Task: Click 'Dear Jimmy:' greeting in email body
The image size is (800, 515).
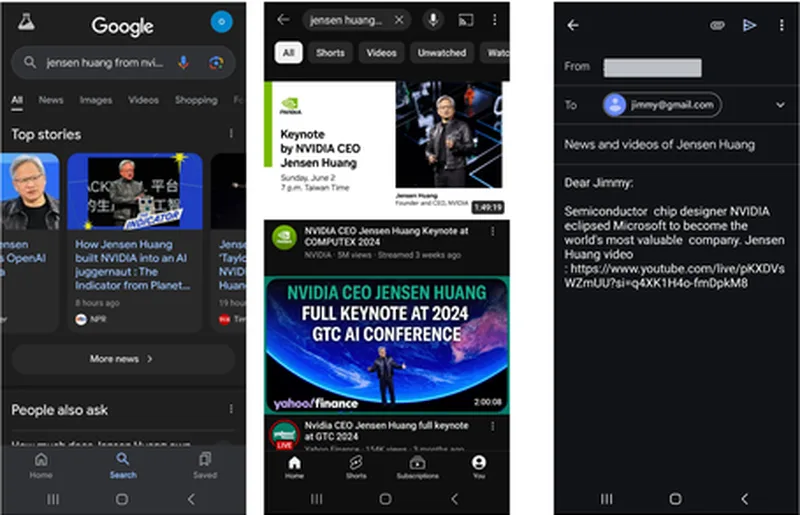Action: point(599,183)
